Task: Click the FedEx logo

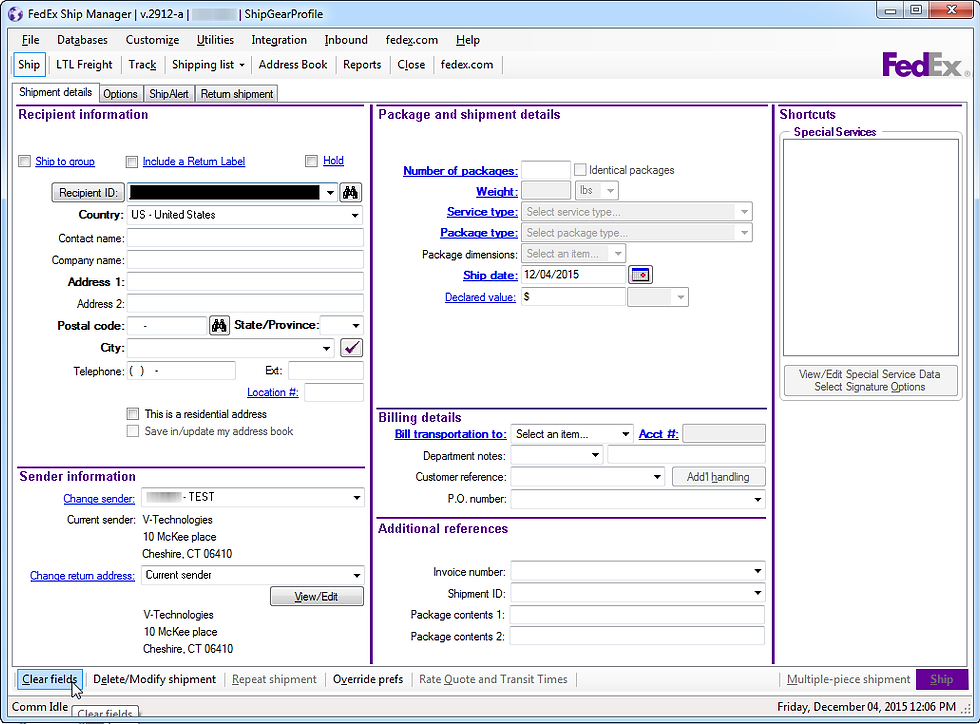Action: [x=924, y=65]
